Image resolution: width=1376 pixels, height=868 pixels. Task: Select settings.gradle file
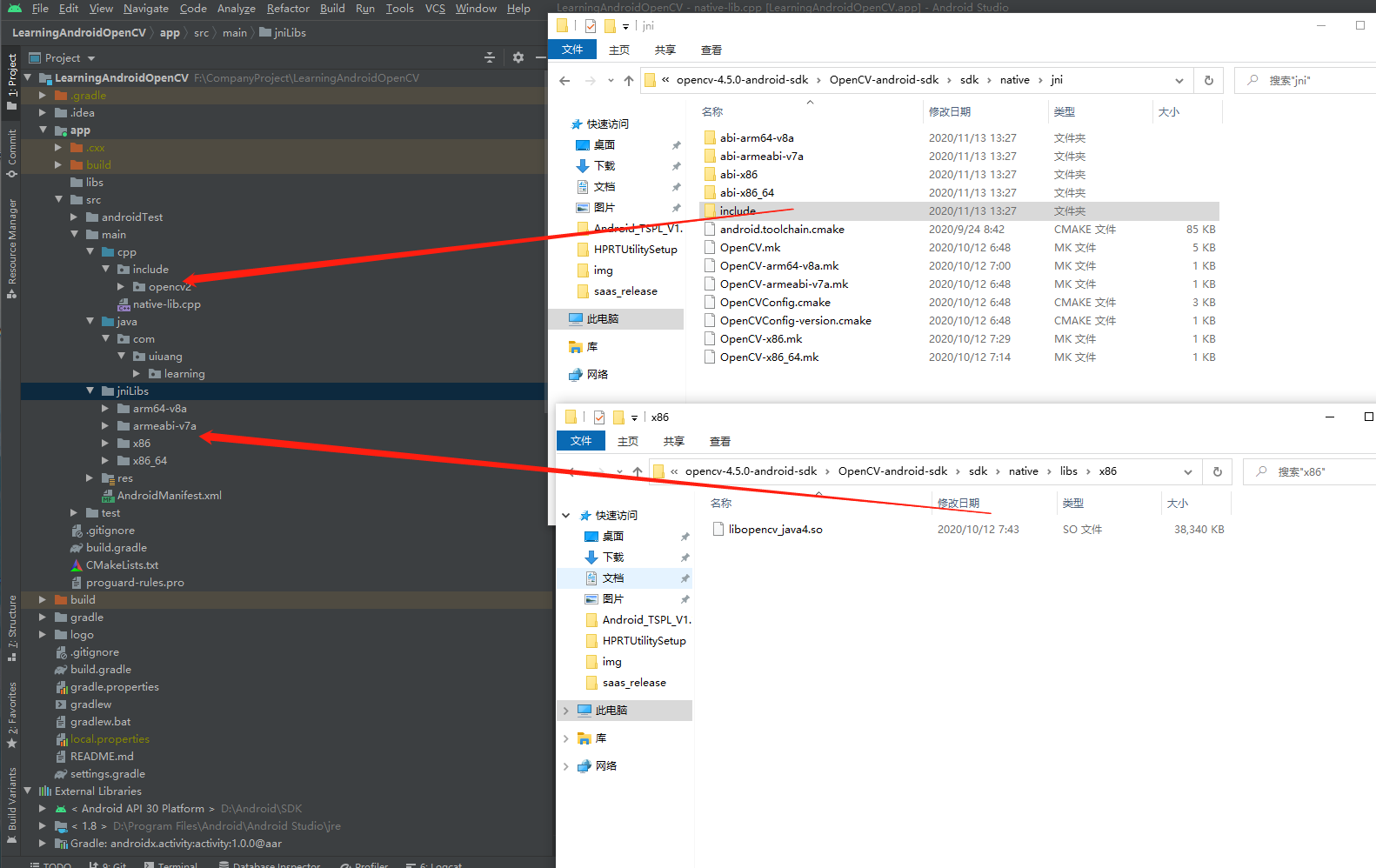tap(107, 774)
